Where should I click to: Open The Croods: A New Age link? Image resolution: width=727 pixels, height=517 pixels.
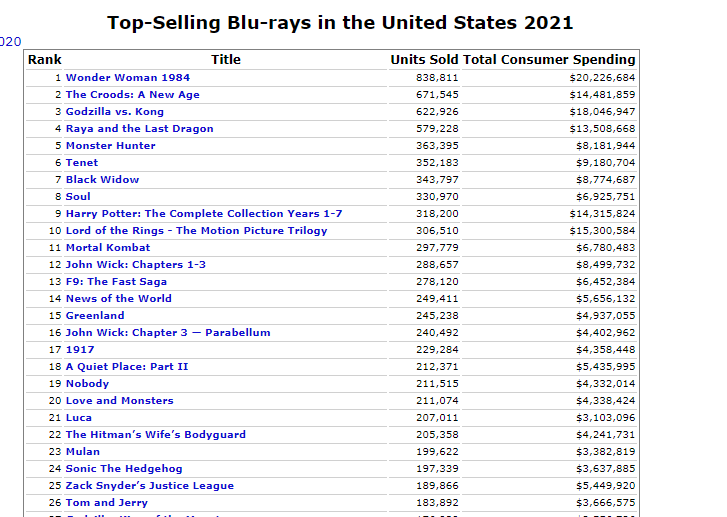click(x=133, y=95)
